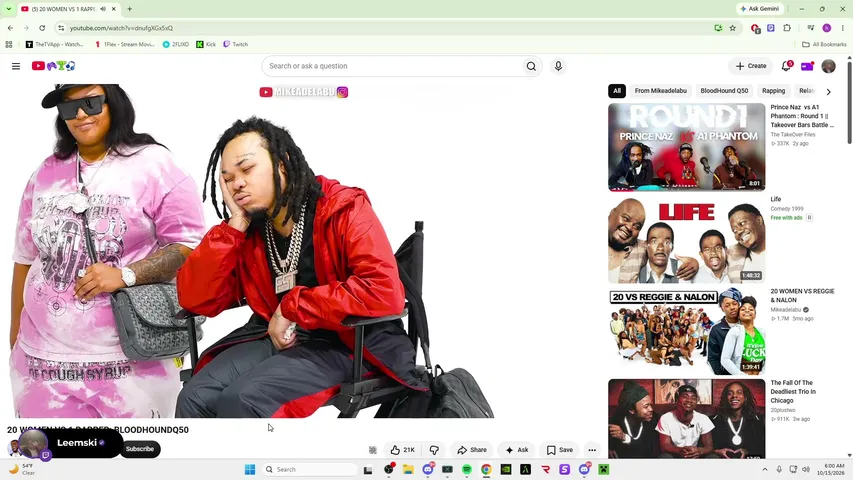Image resolution: width=853 pixels, height=480 pixels.
Task: Select the Rapping chip
Action: click(x=773, y=91)
